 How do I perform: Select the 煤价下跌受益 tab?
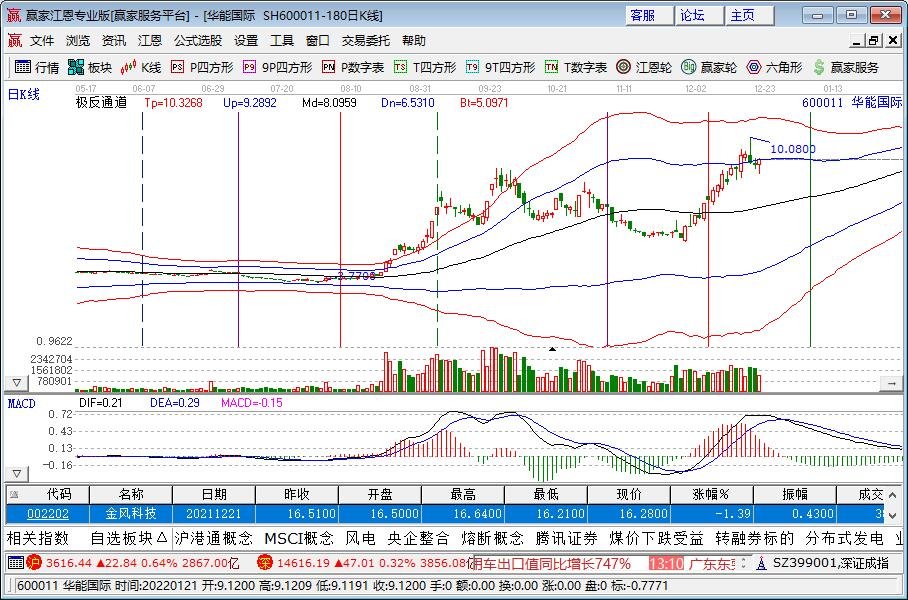[x=657, y=539]
